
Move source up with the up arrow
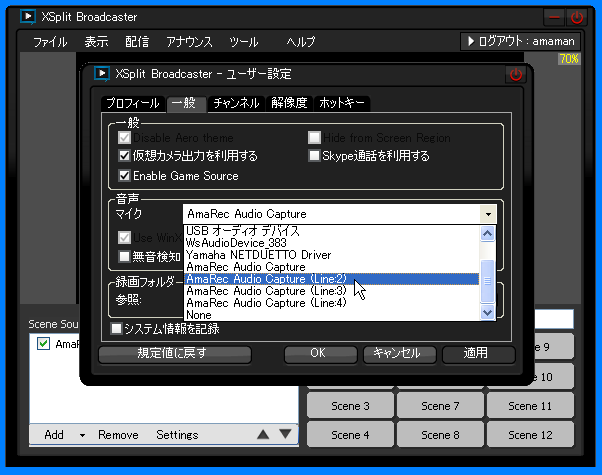tap(263, 434)
